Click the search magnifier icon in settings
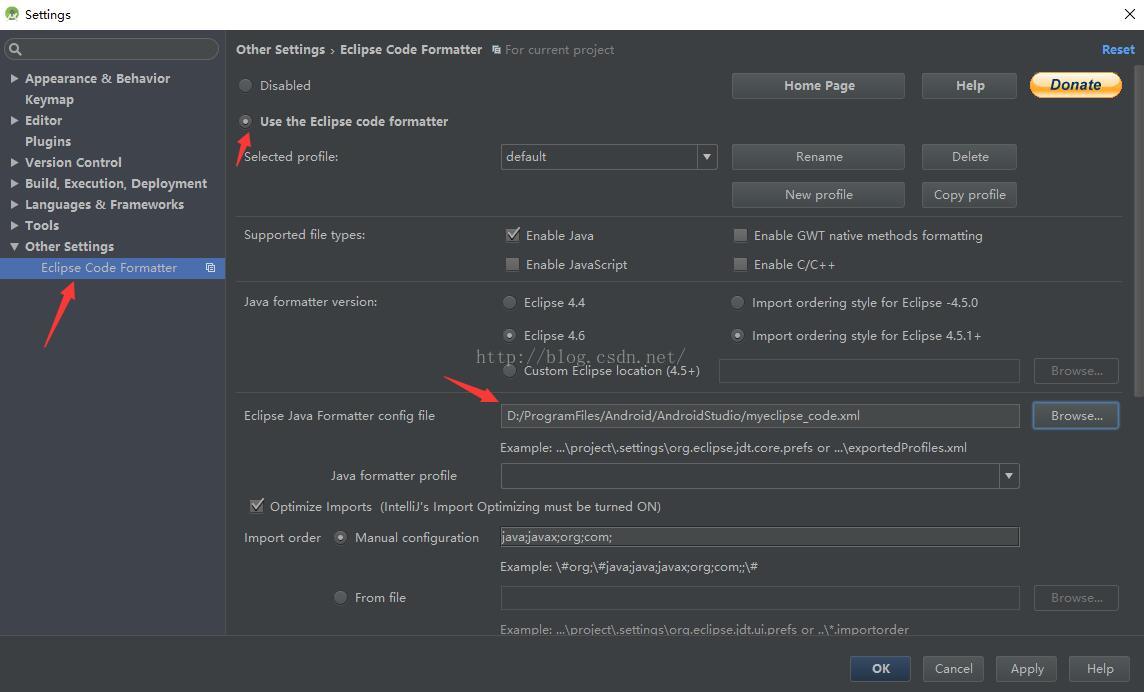Viewport: 1144px width, 692px height. coord(15,49)
